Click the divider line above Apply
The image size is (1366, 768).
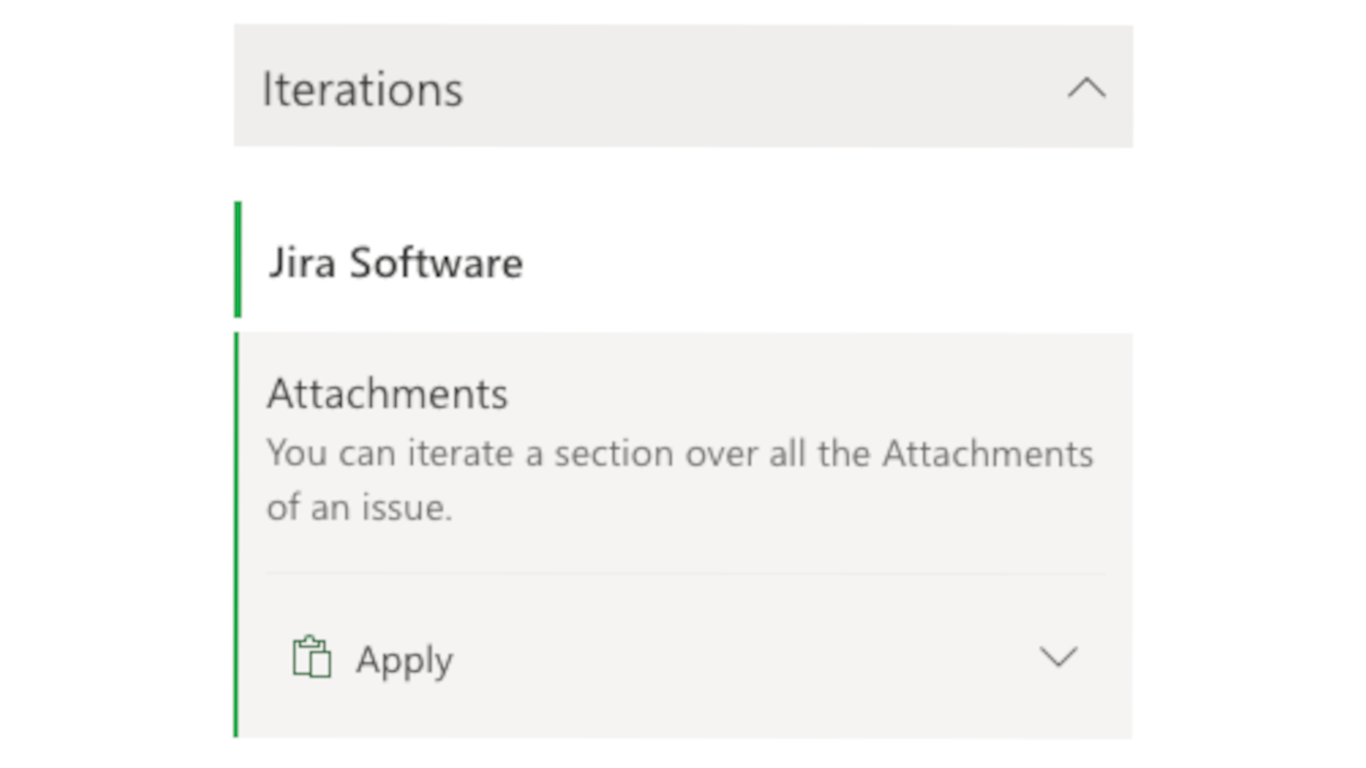coord(685,574)
